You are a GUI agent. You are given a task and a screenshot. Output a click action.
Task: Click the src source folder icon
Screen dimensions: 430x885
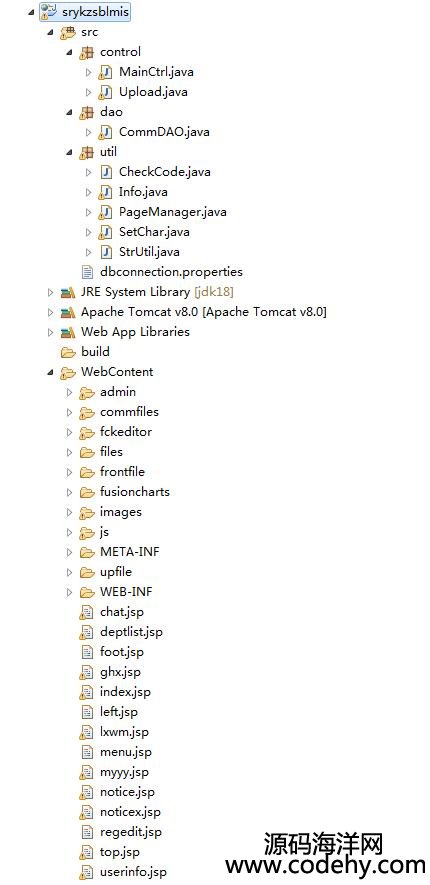(68, 32)
